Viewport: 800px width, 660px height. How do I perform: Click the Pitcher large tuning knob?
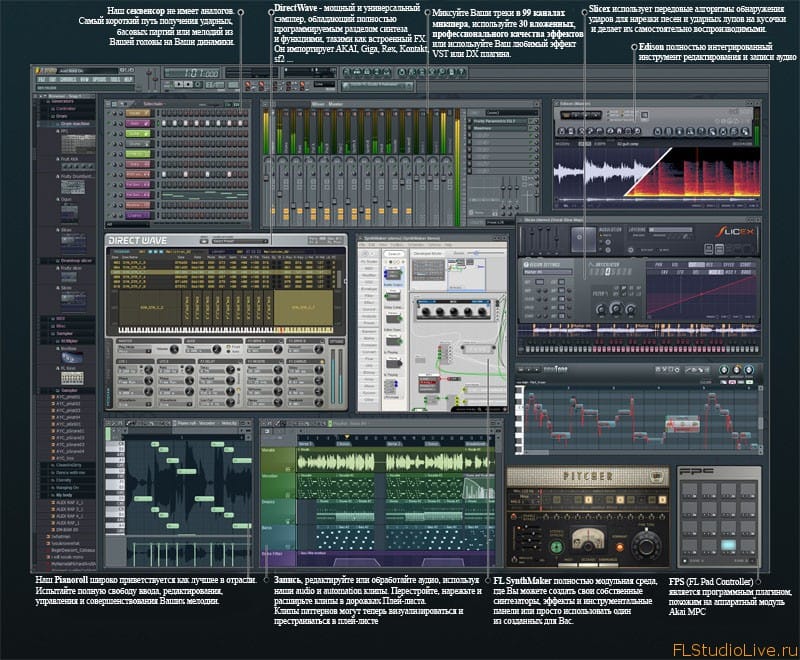(x=645, y=547)
